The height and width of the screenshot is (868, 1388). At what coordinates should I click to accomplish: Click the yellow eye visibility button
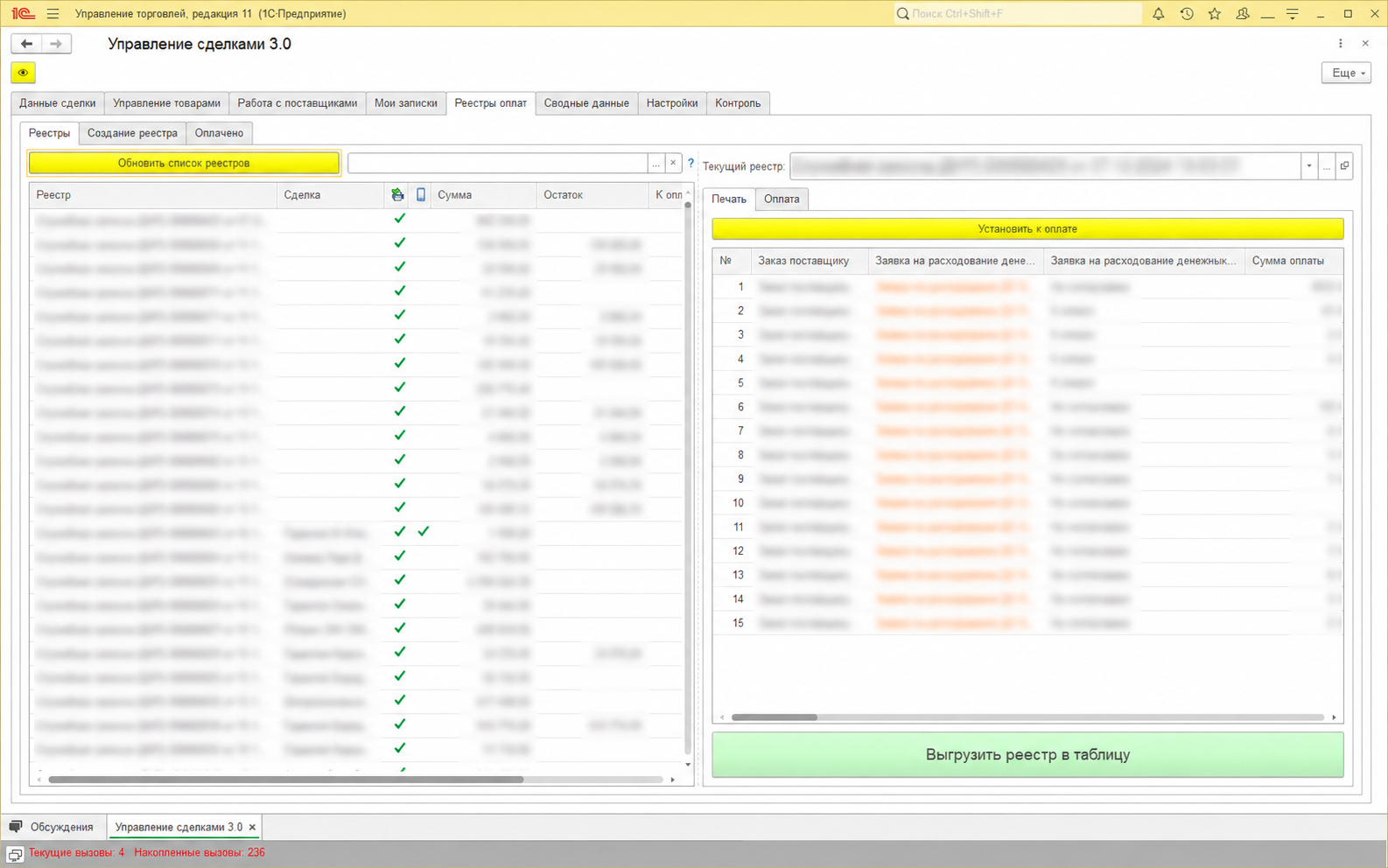(23, 73)
